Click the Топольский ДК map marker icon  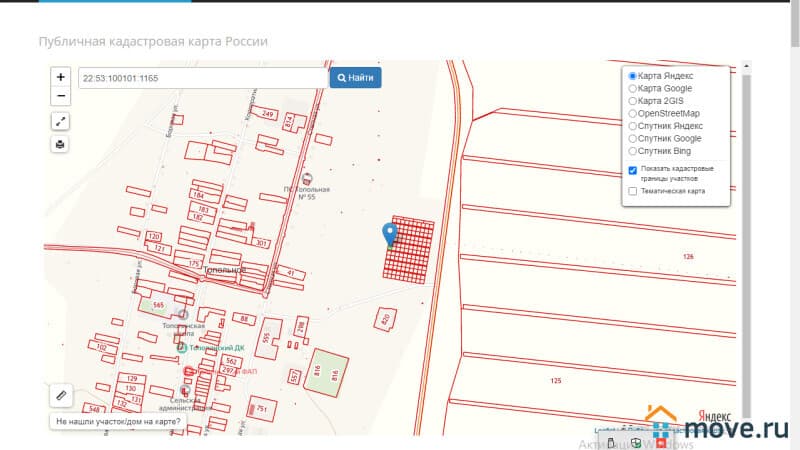tap(182, 348)
